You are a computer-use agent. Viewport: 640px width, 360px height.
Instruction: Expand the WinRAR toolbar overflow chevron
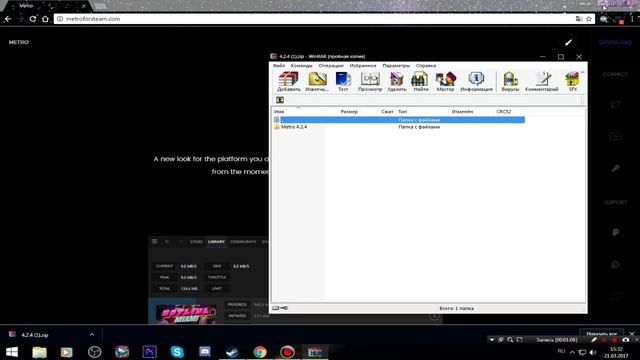pos(582,73)
